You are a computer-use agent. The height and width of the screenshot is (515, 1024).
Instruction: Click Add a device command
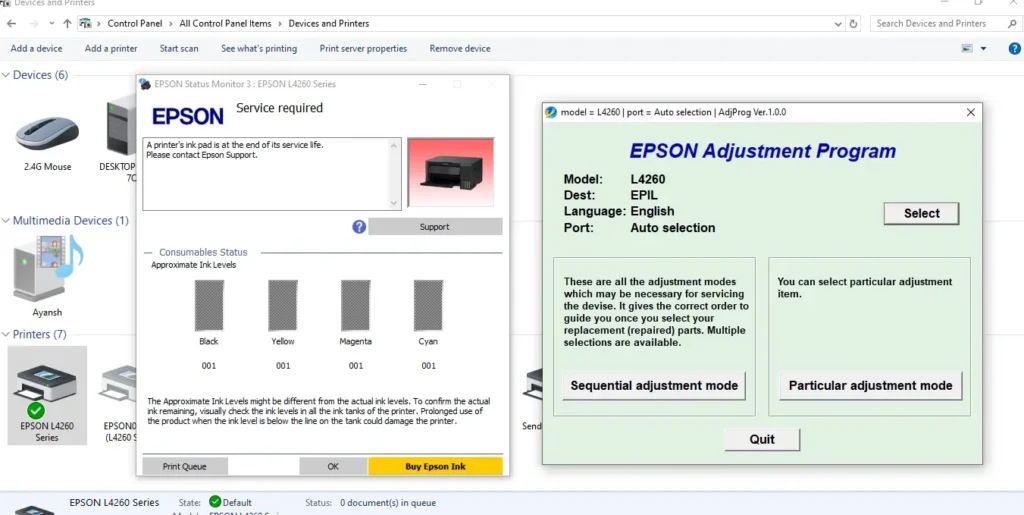click(x=37, y=48)
